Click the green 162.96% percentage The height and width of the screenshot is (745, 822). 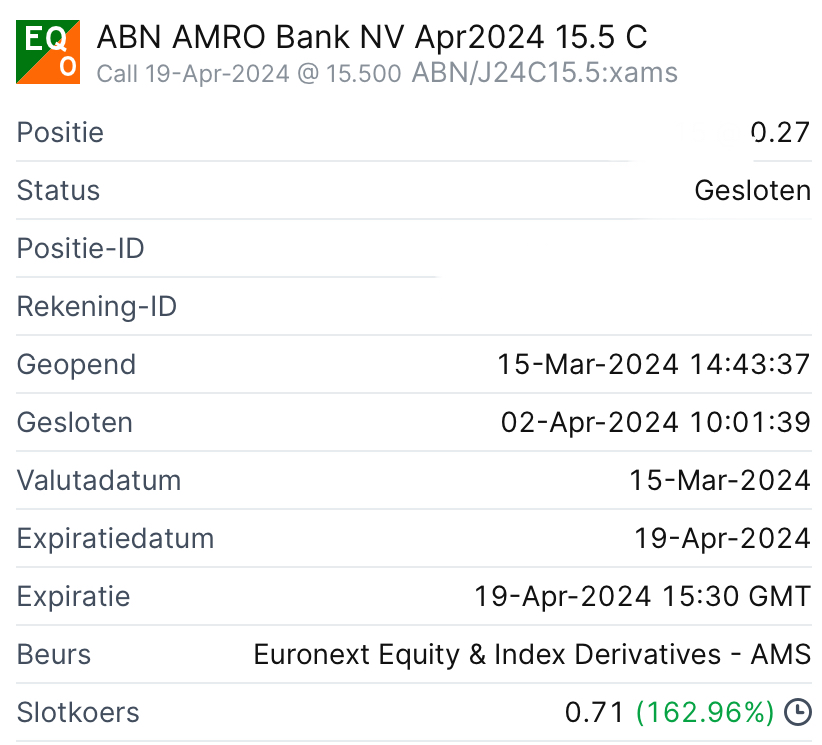(705, 713)
